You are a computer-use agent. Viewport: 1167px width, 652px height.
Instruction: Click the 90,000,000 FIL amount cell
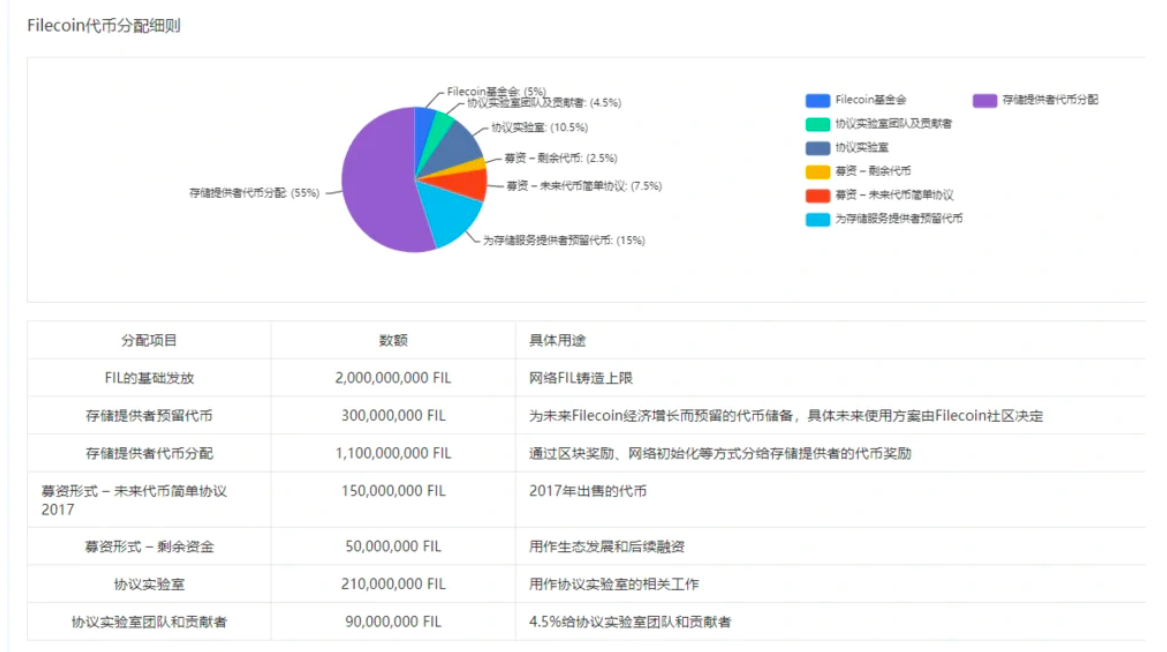pos(393,621)
